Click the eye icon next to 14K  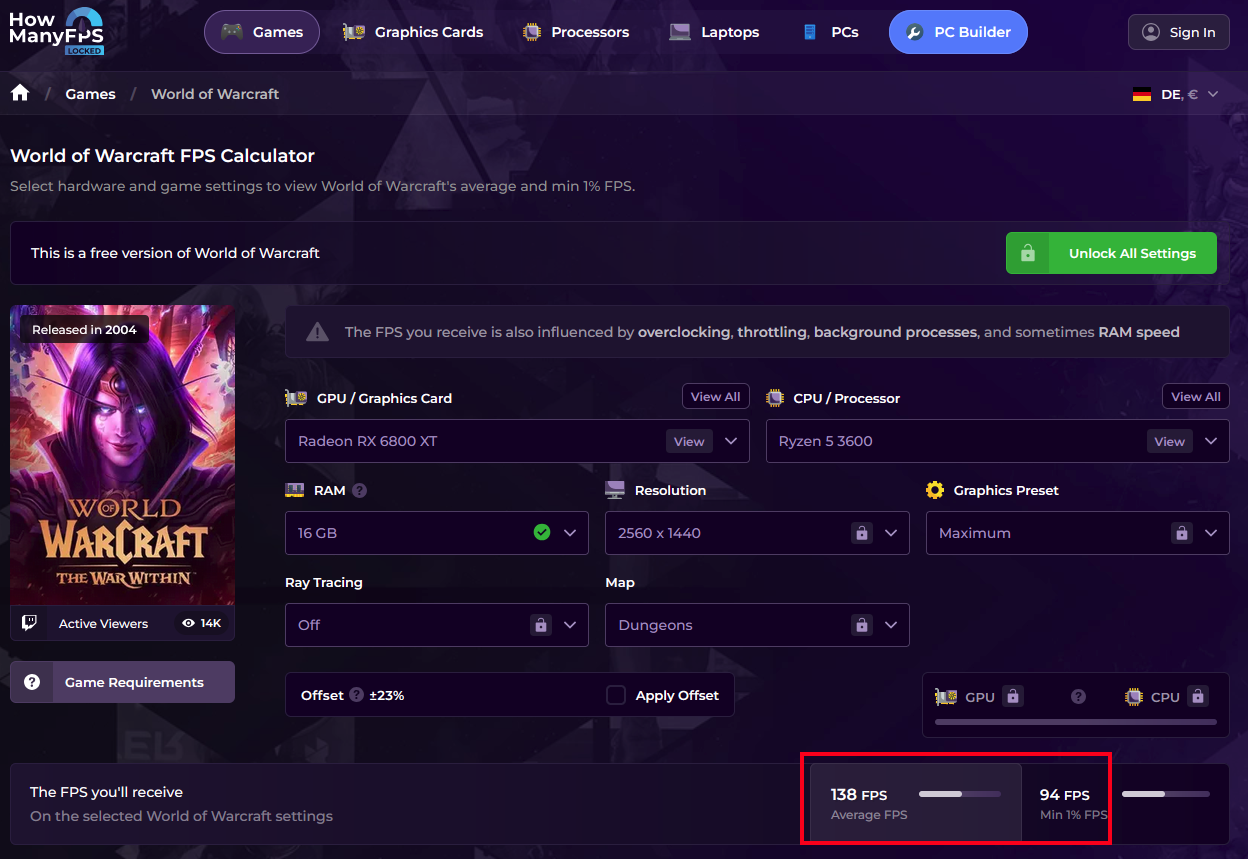click(188, 623)
